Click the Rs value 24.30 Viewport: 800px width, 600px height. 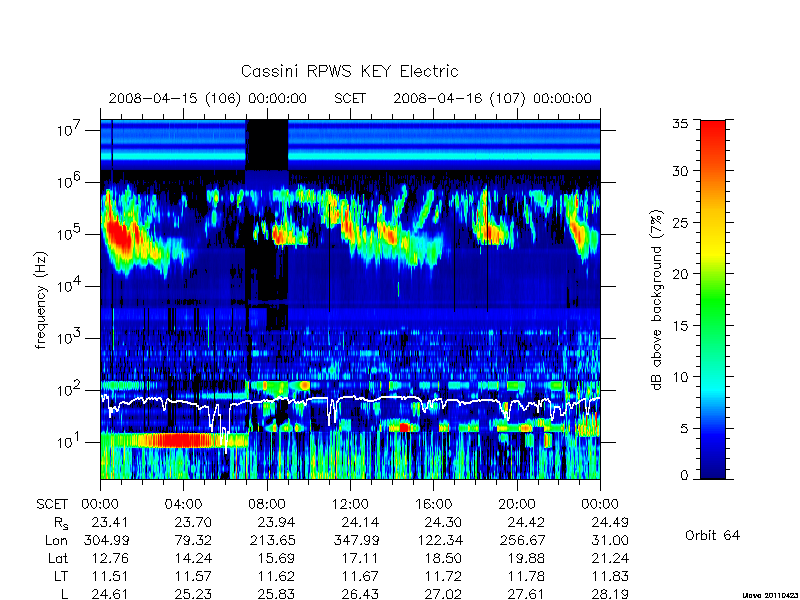point(443,522)
